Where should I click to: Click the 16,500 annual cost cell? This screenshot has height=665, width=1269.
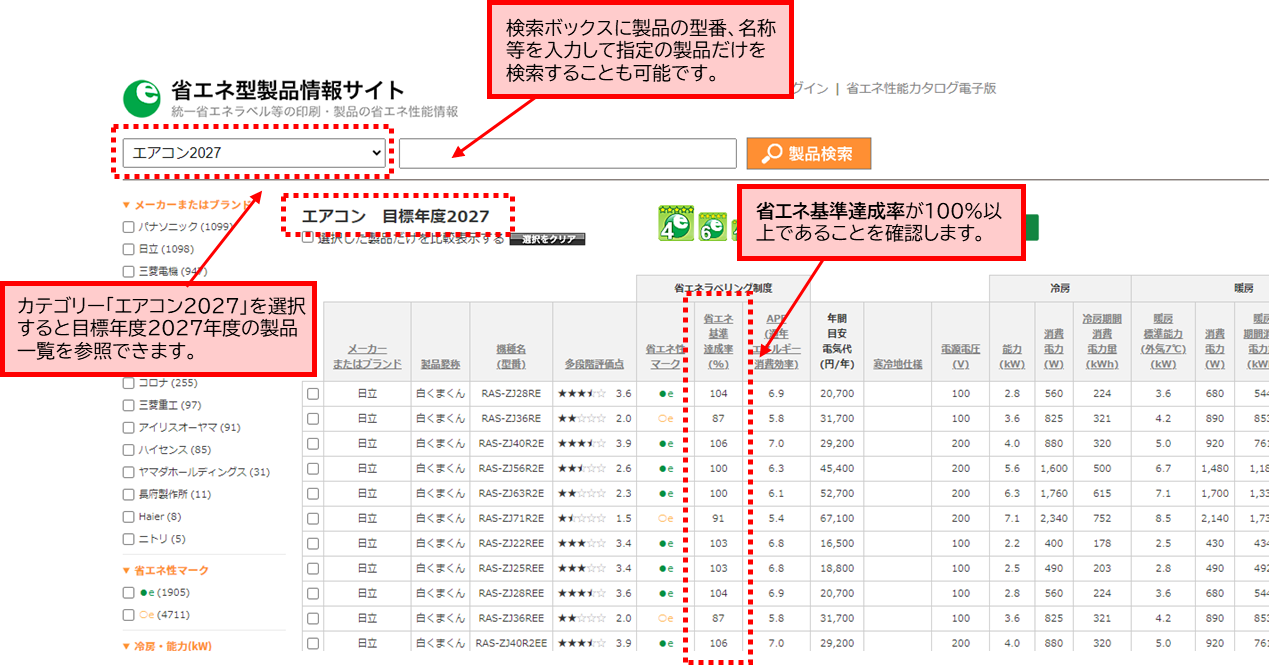tap(836, 544)
